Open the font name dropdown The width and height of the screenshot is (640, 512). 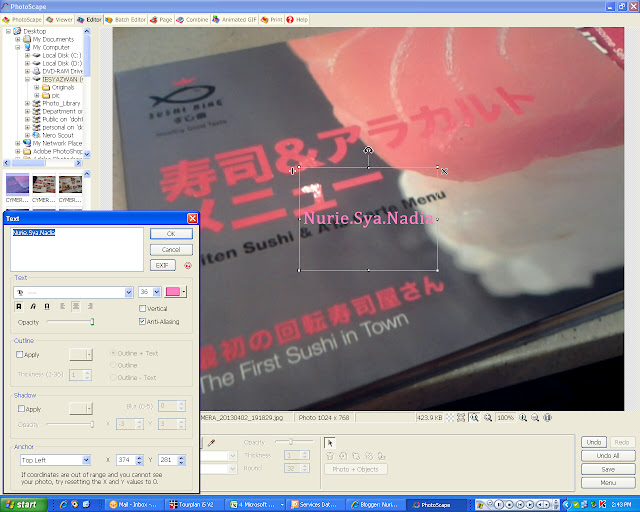(129, 292)
